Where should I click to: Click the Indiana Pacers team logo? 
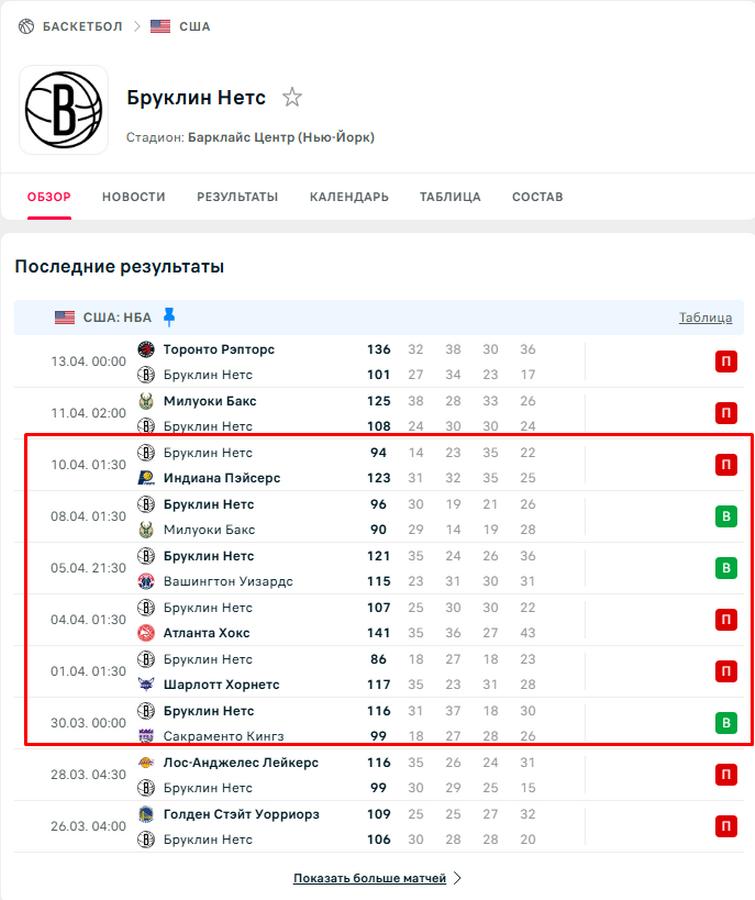coord(146,478)
